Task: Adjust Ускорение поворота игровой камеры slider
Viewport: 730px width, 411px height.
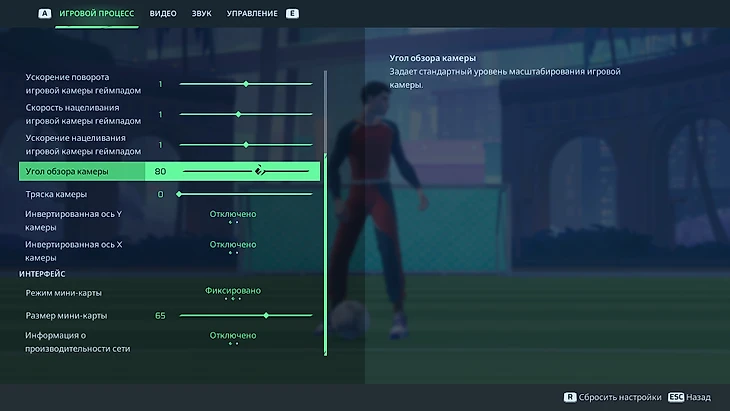Action: point(246,84)
